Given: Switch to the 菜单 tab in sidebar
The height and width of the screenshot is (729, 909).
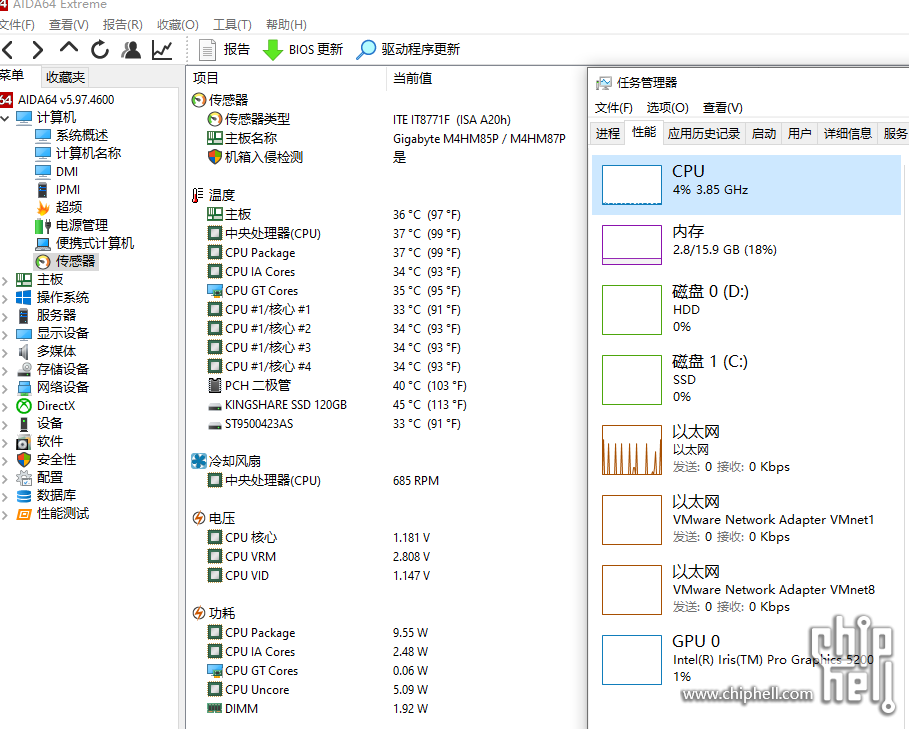Looking at the screenshot, I should pyautogui.click(x=12, y=75).
